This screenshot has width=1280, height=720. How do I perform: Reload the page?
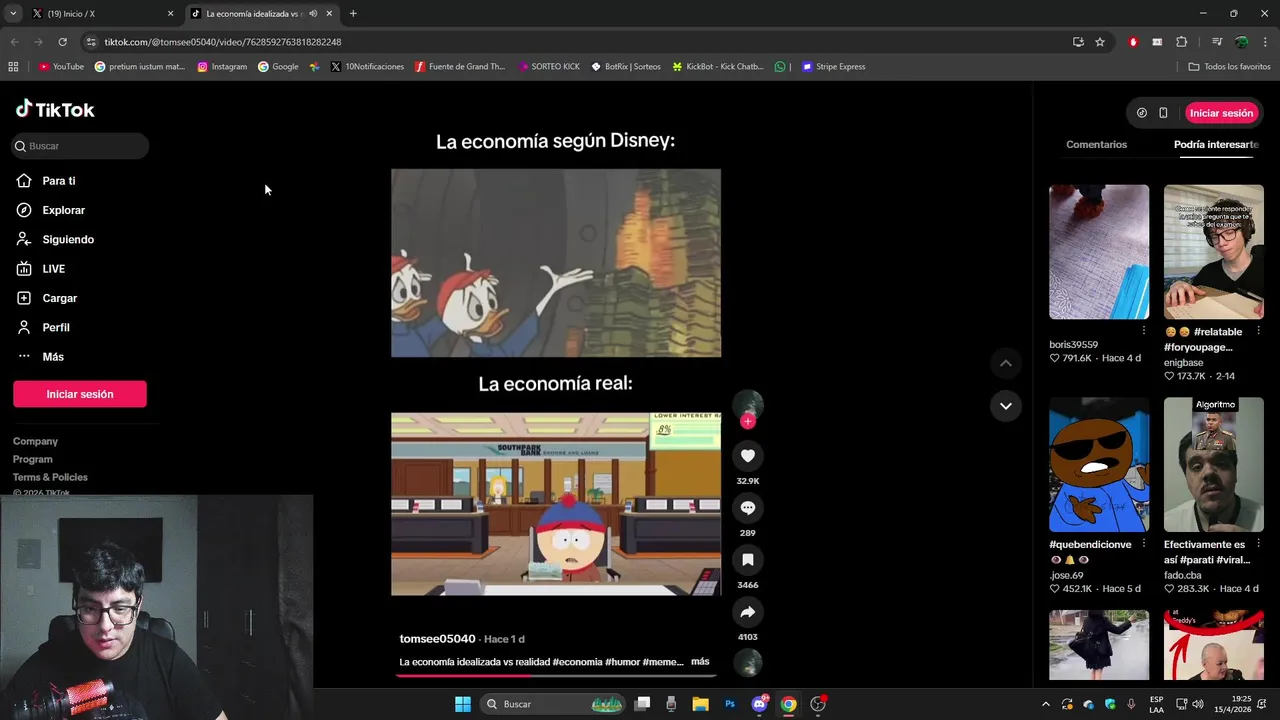(x=62, y=42)
